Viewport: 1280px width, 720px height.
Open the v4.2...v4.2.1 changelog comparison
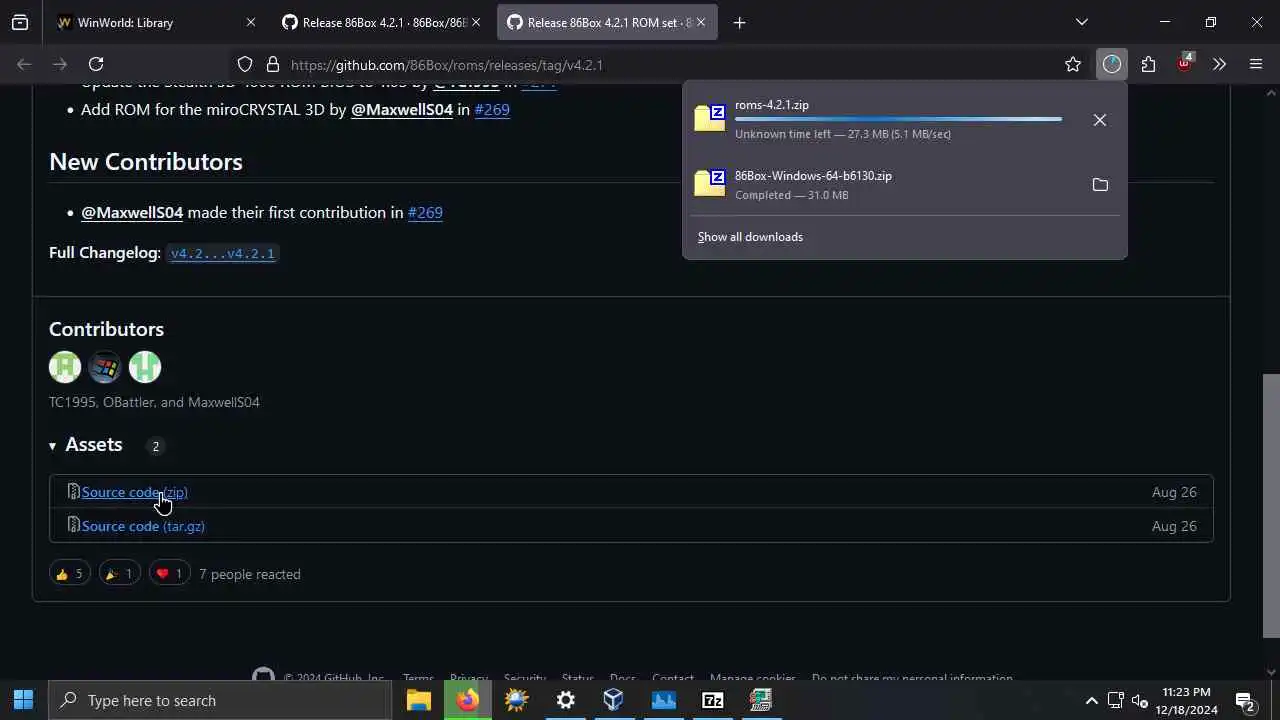click(x=222, y=253)
